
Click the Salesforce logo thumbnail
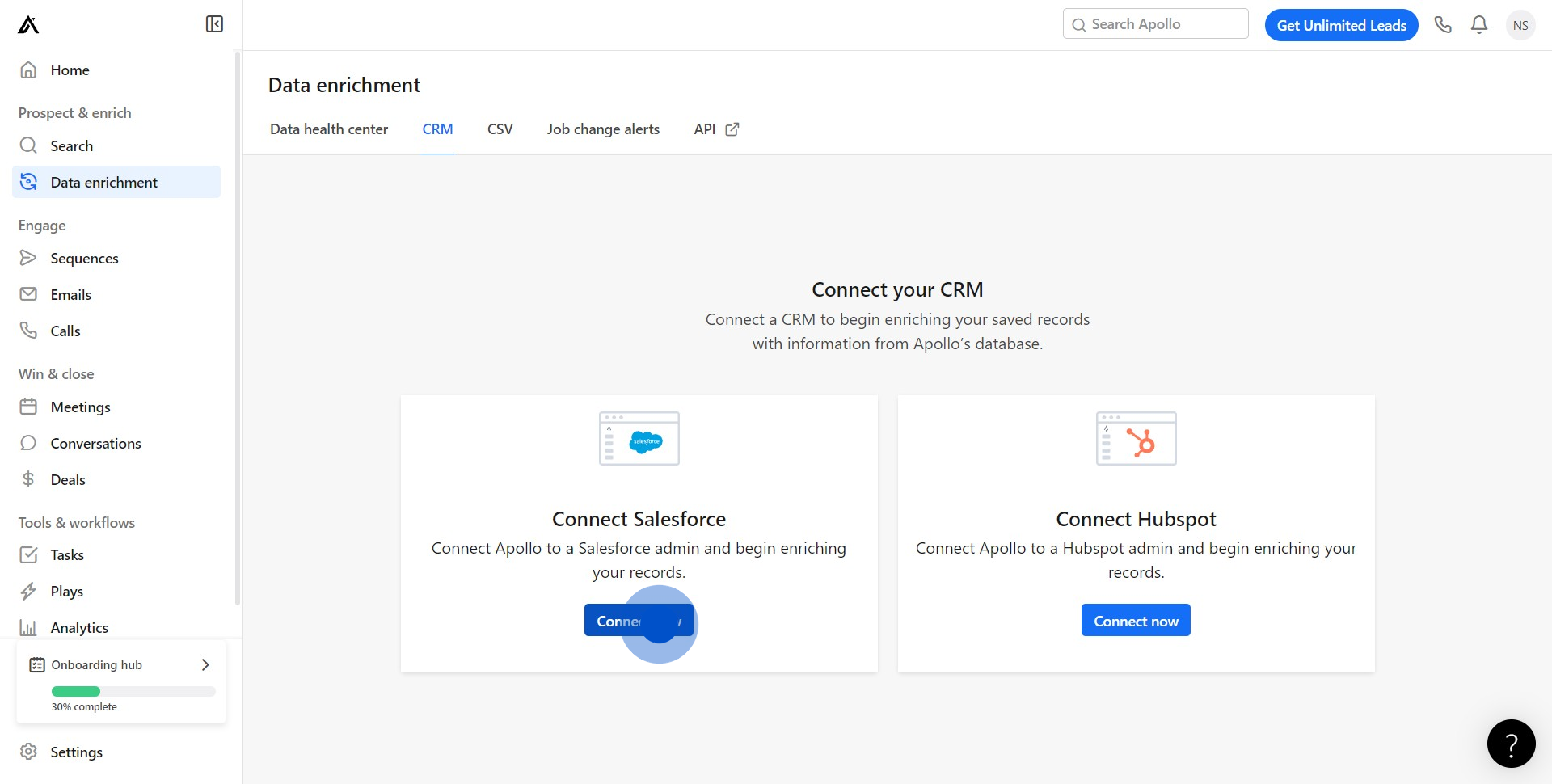(639, 439)
